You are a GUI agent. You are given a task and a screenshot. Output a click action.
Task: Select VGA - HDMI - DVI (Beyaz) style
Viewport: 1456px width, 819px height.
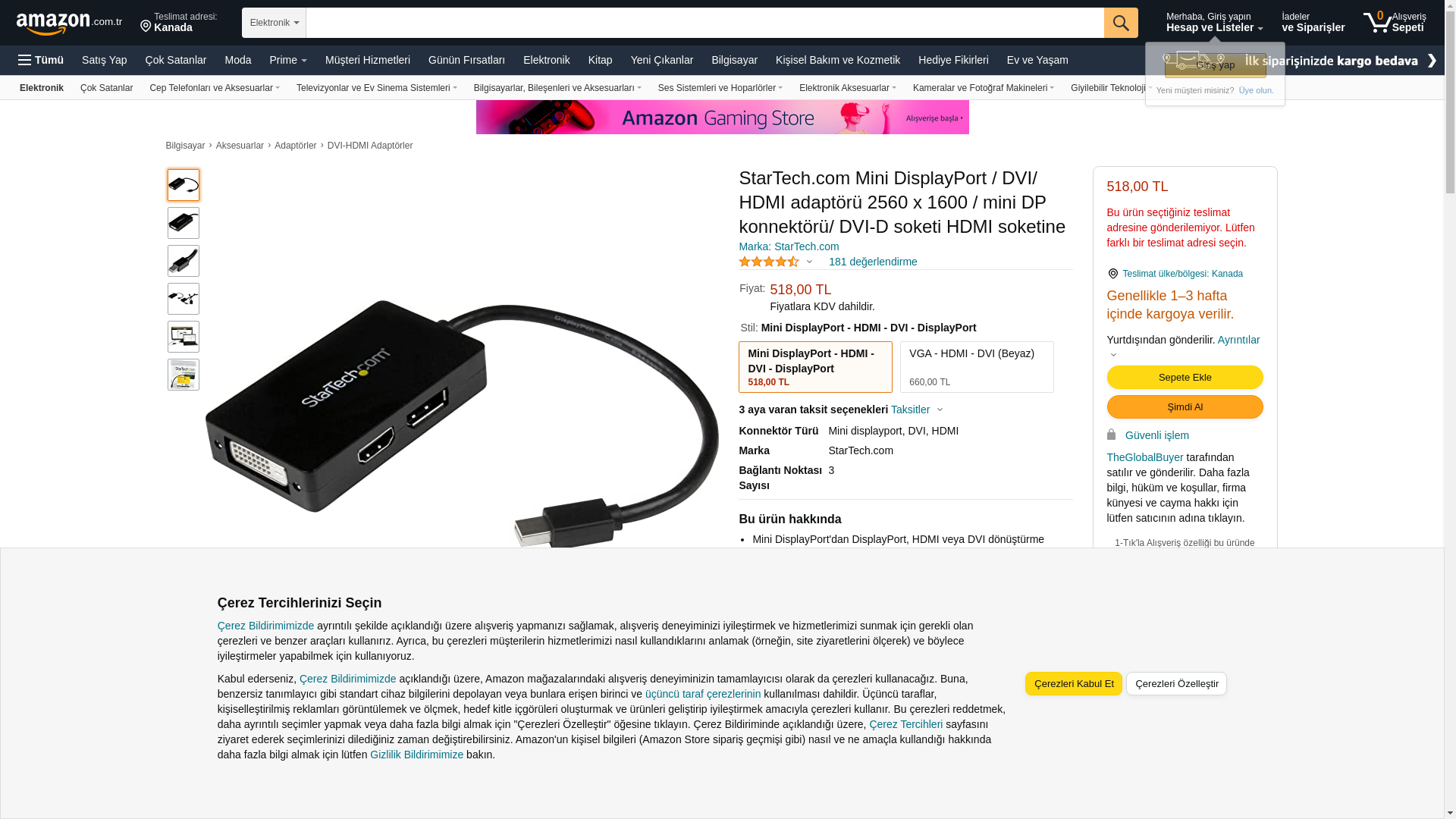[x=977, y=367]
